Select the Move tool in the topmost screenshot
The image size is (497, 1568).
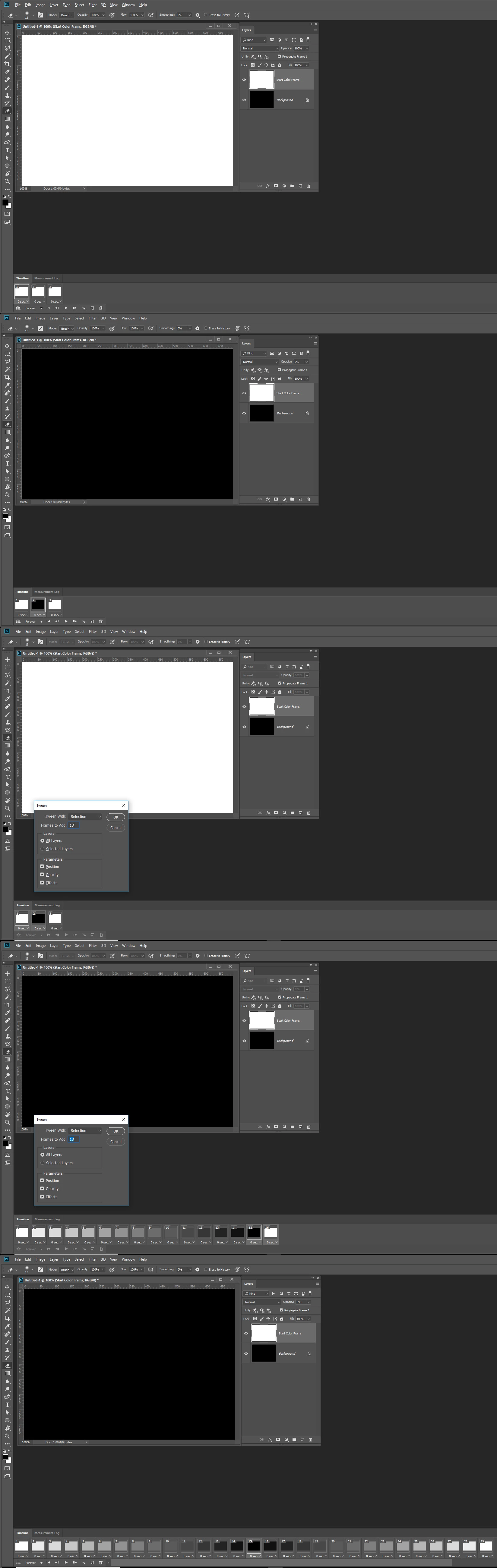click(7, 33)
